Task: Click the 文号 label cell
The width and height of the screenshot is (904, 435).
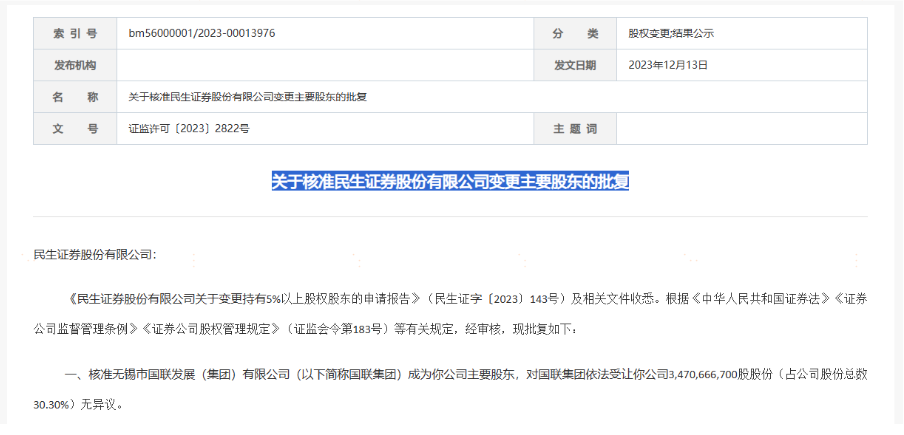Action: tap(75, 128)
